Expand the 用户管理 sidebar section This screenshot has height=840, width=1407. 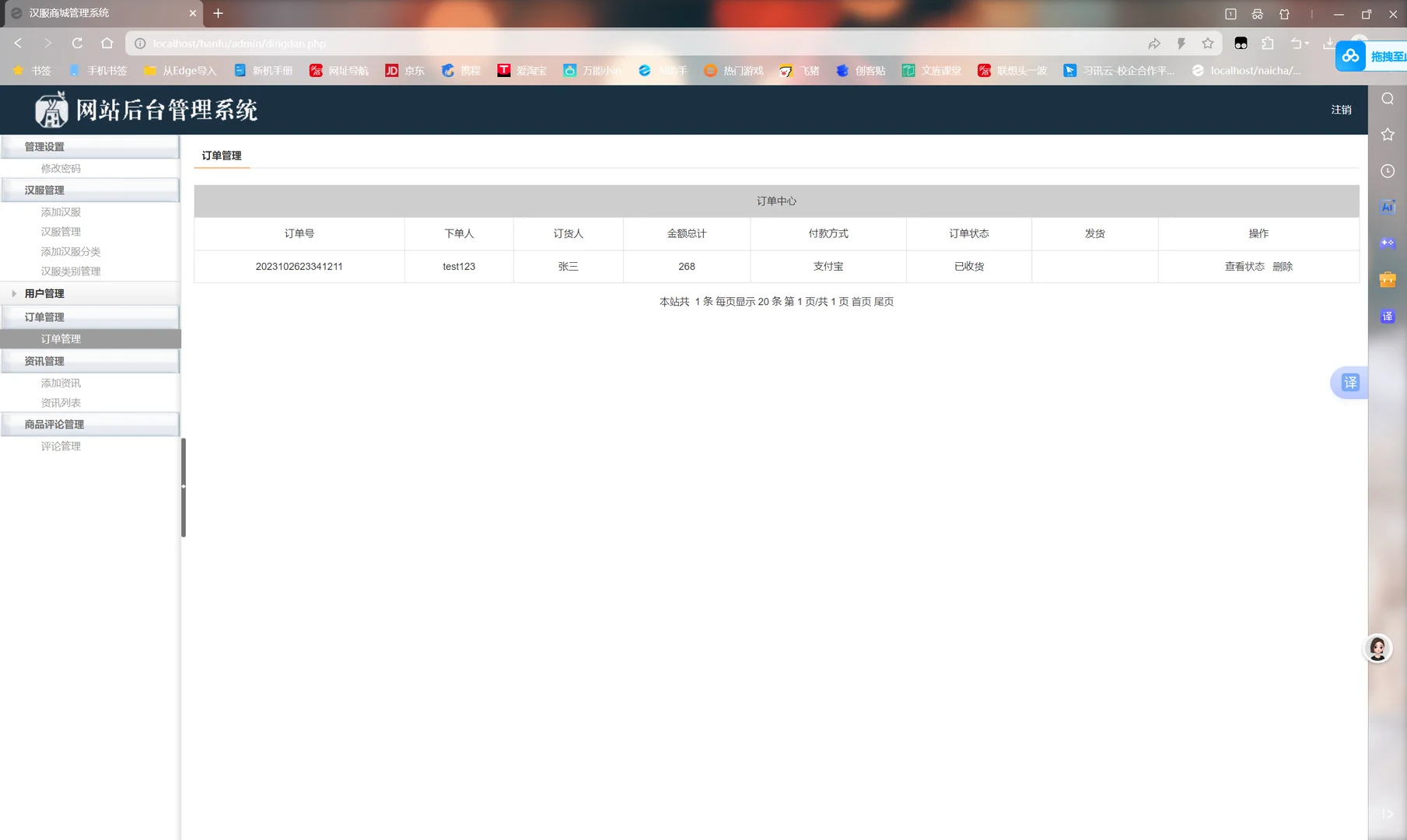90,293
